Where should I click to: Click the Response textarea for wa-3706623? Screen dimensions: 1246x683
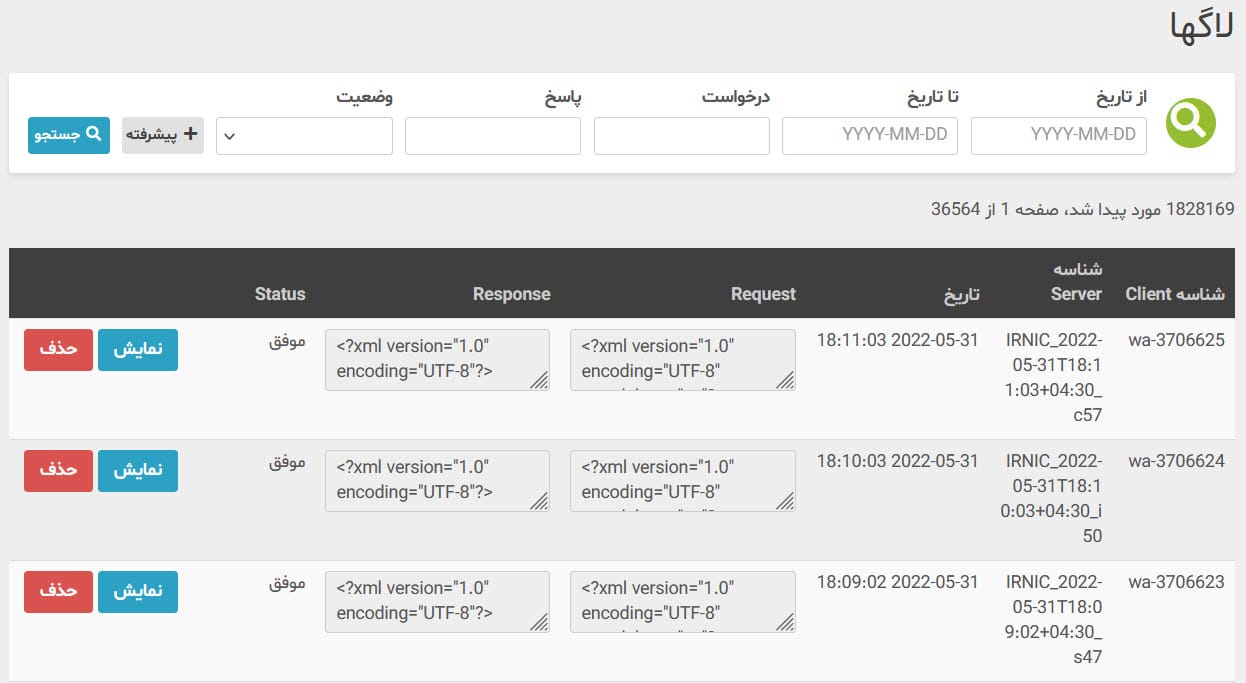click(437, 602)
